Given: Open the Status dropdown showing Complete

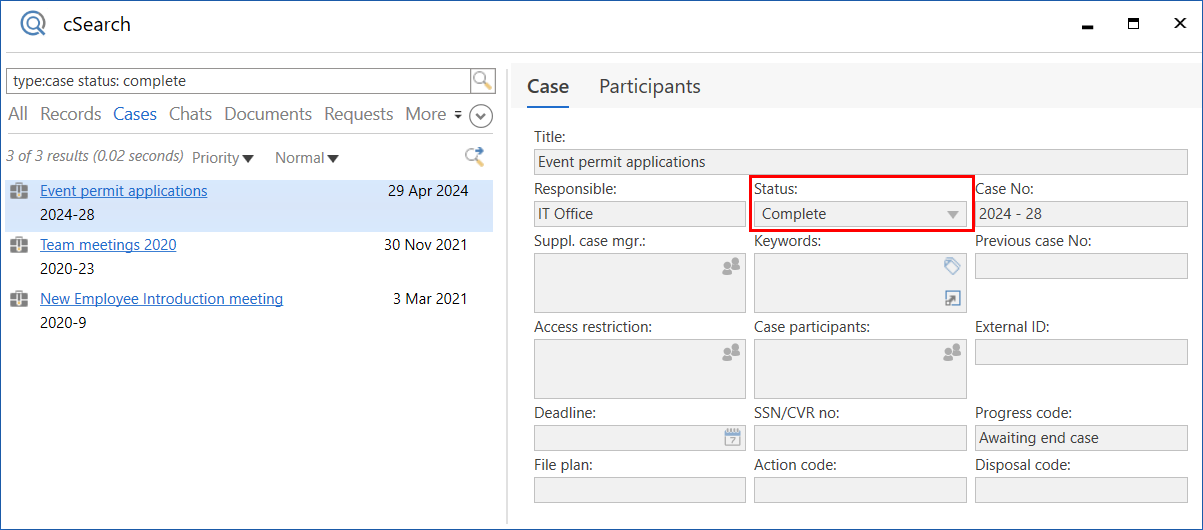Looking at the screenshot, I should 860,214.
